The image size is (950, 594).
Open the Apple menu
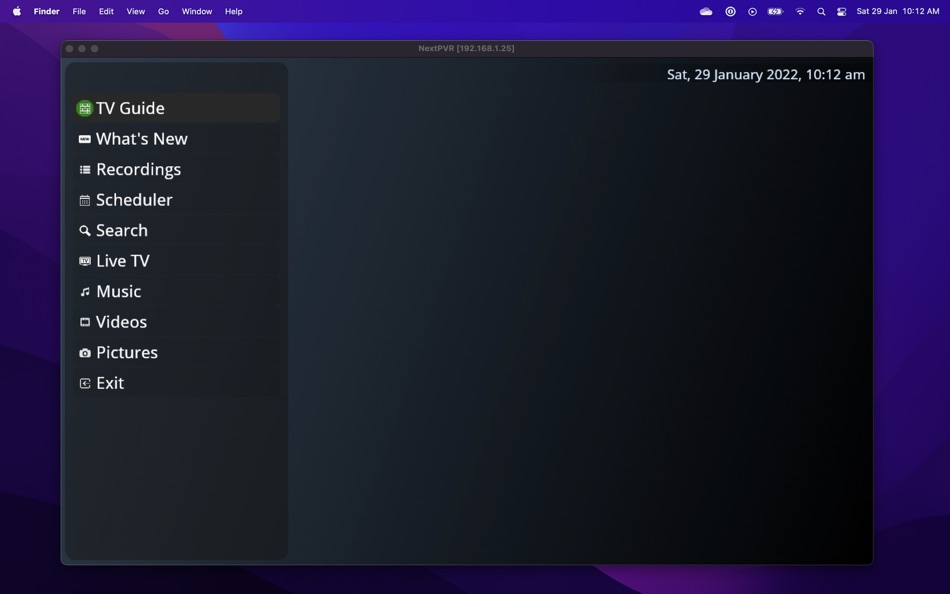tap(17, 11)
